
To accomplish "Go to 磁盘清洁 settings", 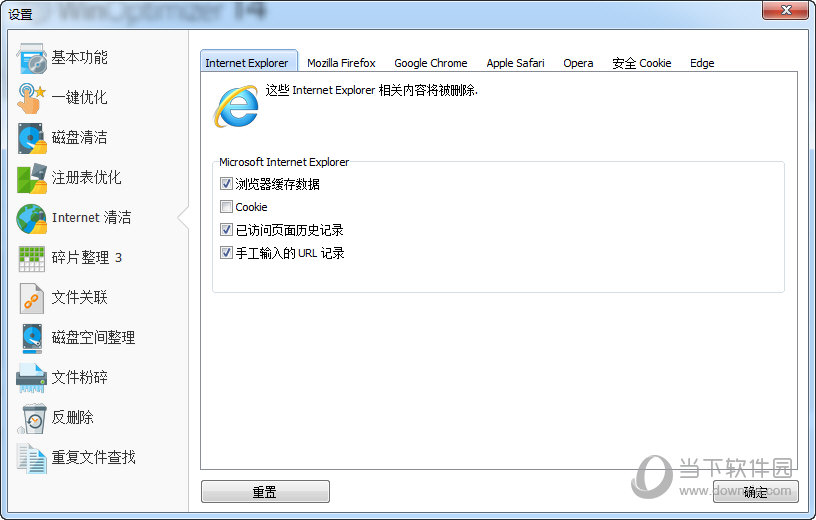I will [x=79, y=137].
